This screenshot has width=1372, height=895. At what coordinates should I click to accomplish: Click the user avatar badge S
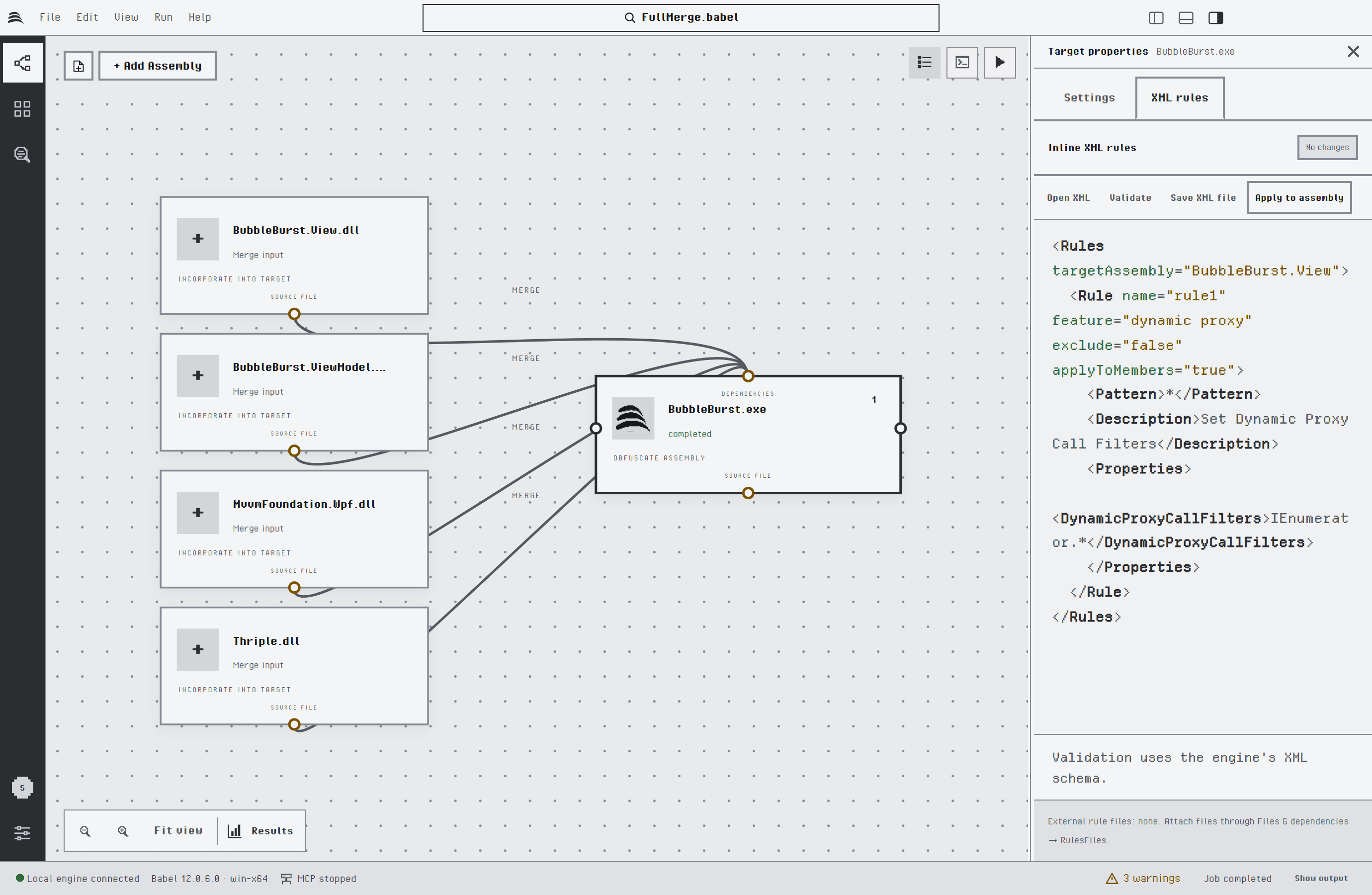(22, 787)
